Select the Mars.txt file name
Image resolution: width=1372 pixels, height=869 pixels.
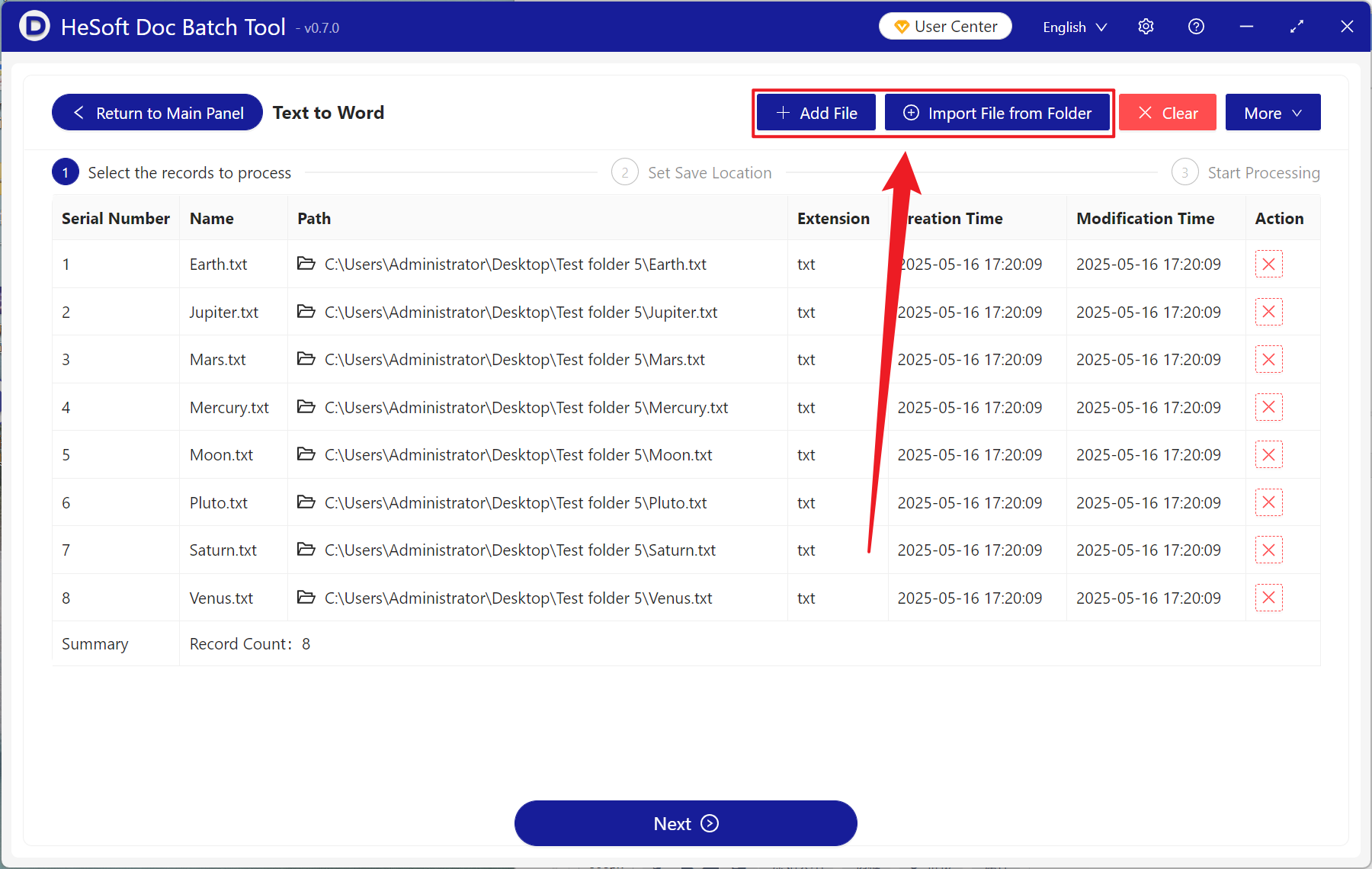[x=218, y=360]
